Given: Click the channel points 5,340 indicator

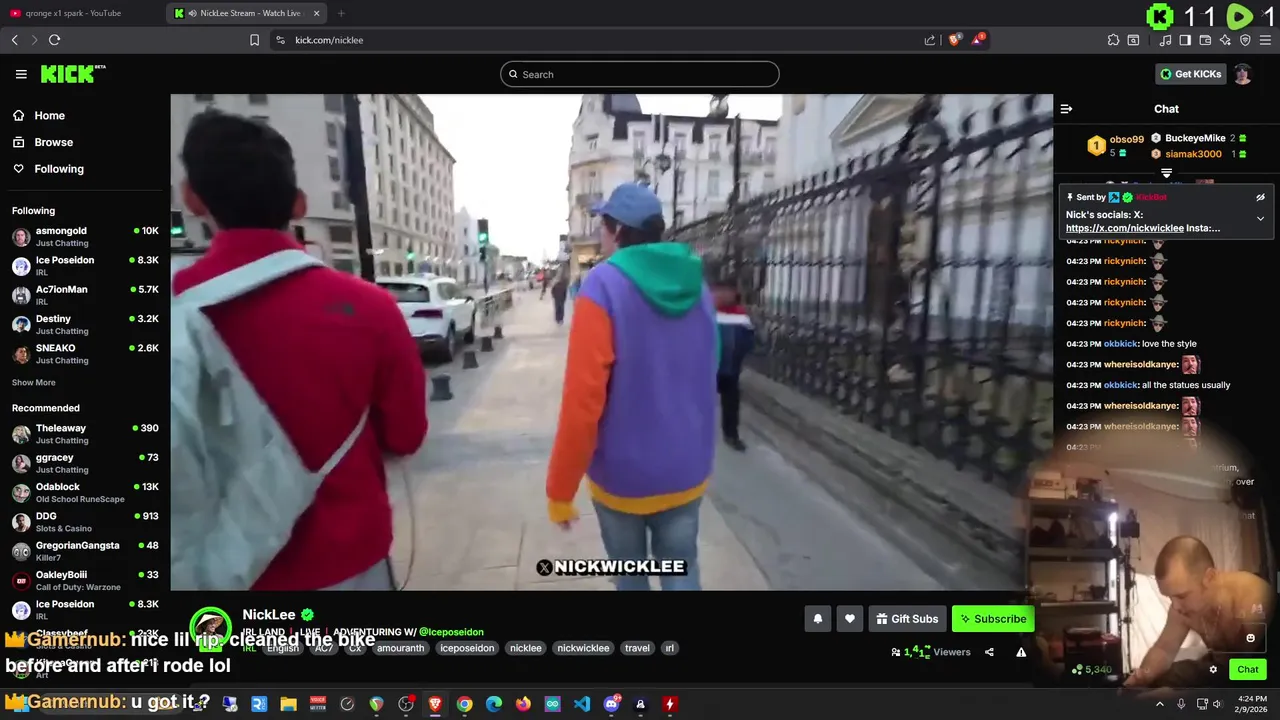Looking at the screenshot, I should (1092, 670).
